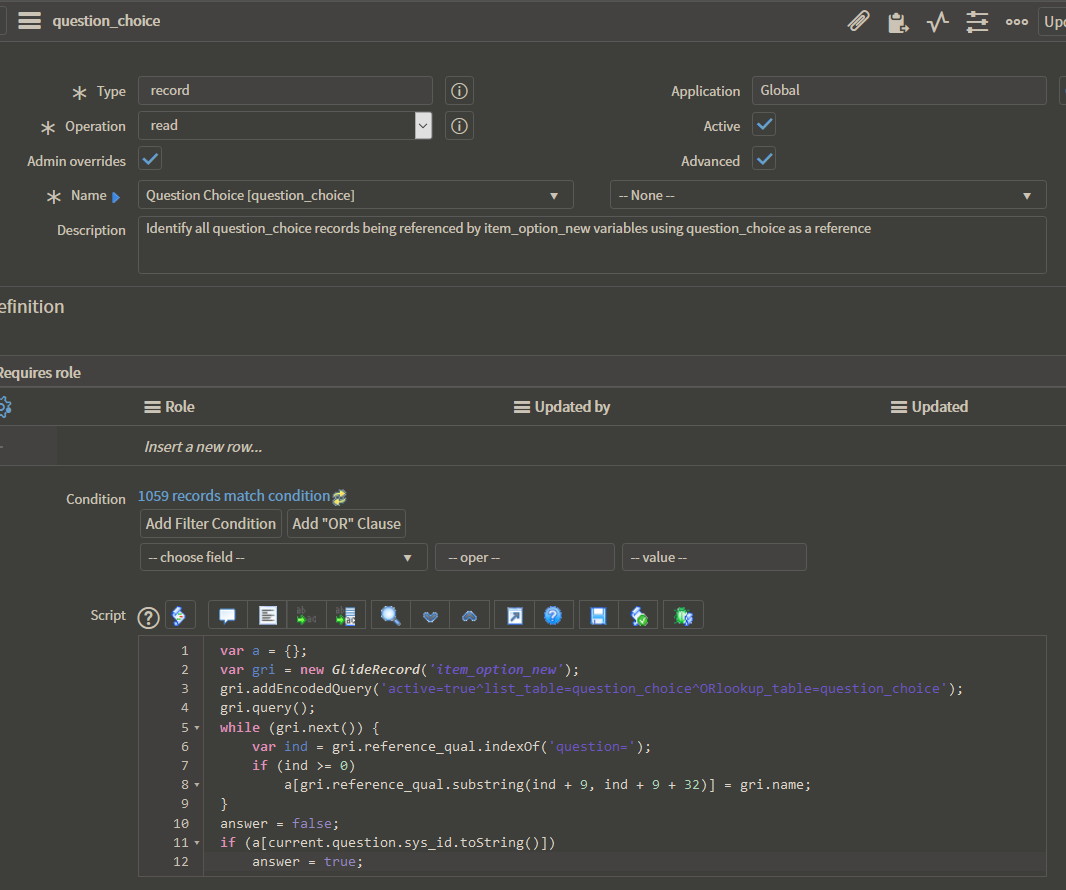
Task: Uncheck the Admin overrides checkbox
Action: tap(150, 159)
